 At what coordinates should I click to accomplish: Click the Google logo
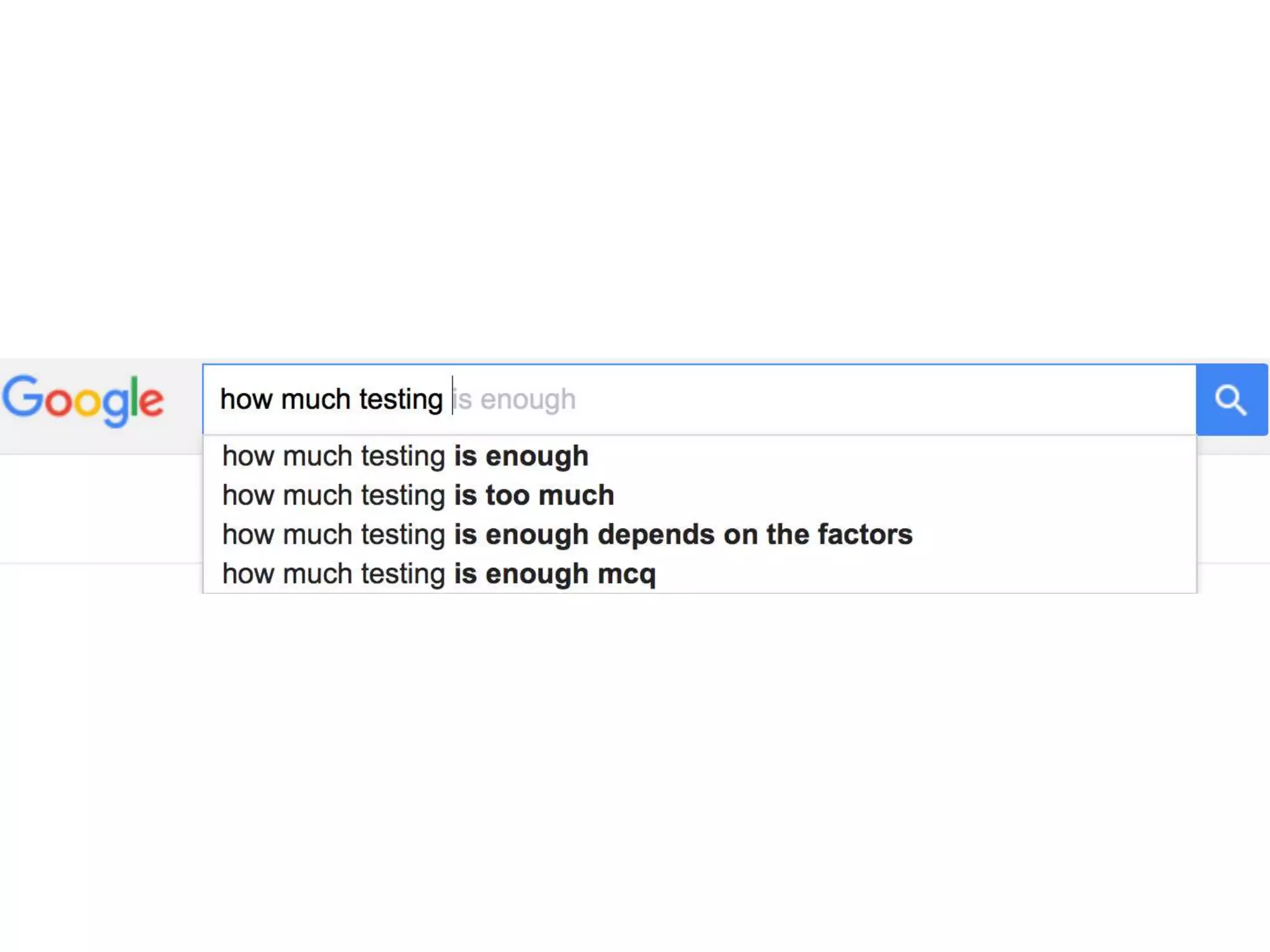[83, 400]
